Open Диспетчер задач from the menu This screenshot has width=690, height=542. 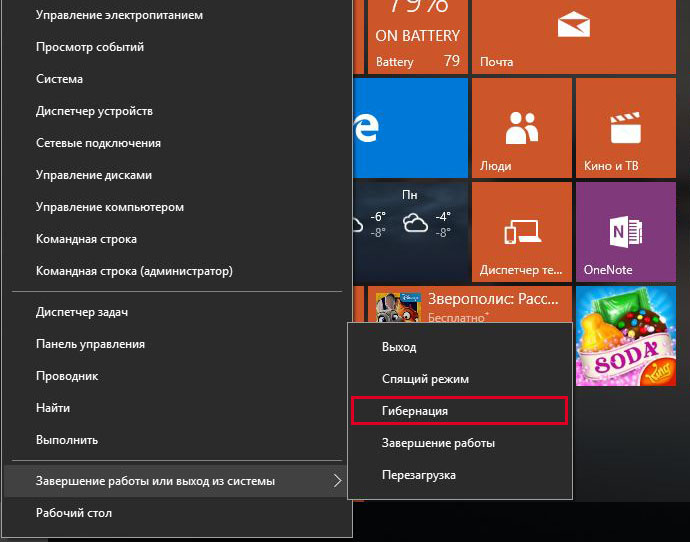point(82,312)
